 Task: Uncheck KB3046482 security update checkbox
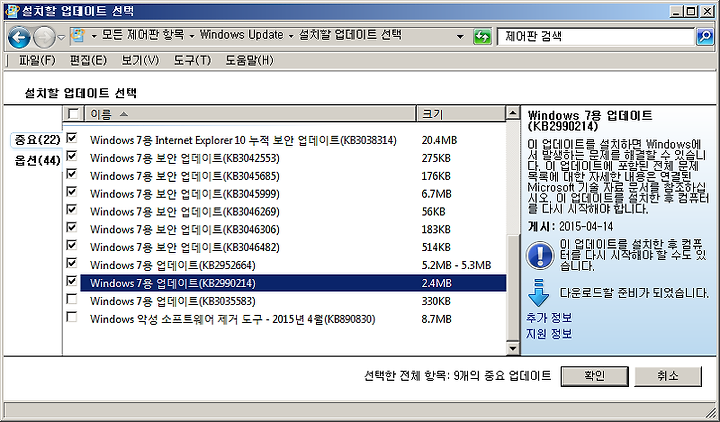click(72, 245)
